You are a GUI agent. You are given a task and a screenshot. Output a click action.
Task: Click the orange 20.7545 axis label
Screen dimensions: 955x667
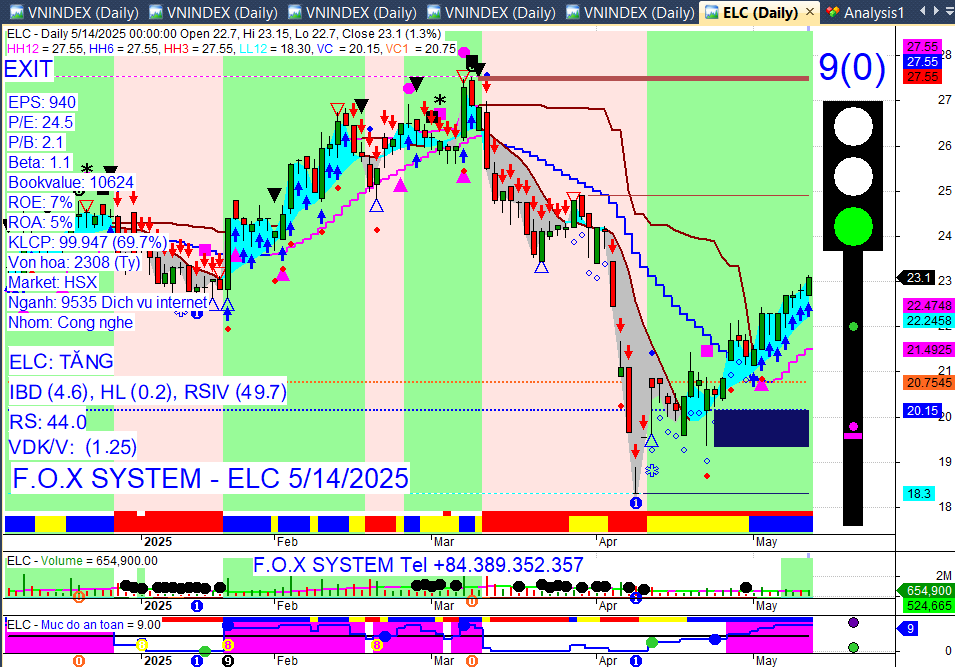(x=928, y=383)
